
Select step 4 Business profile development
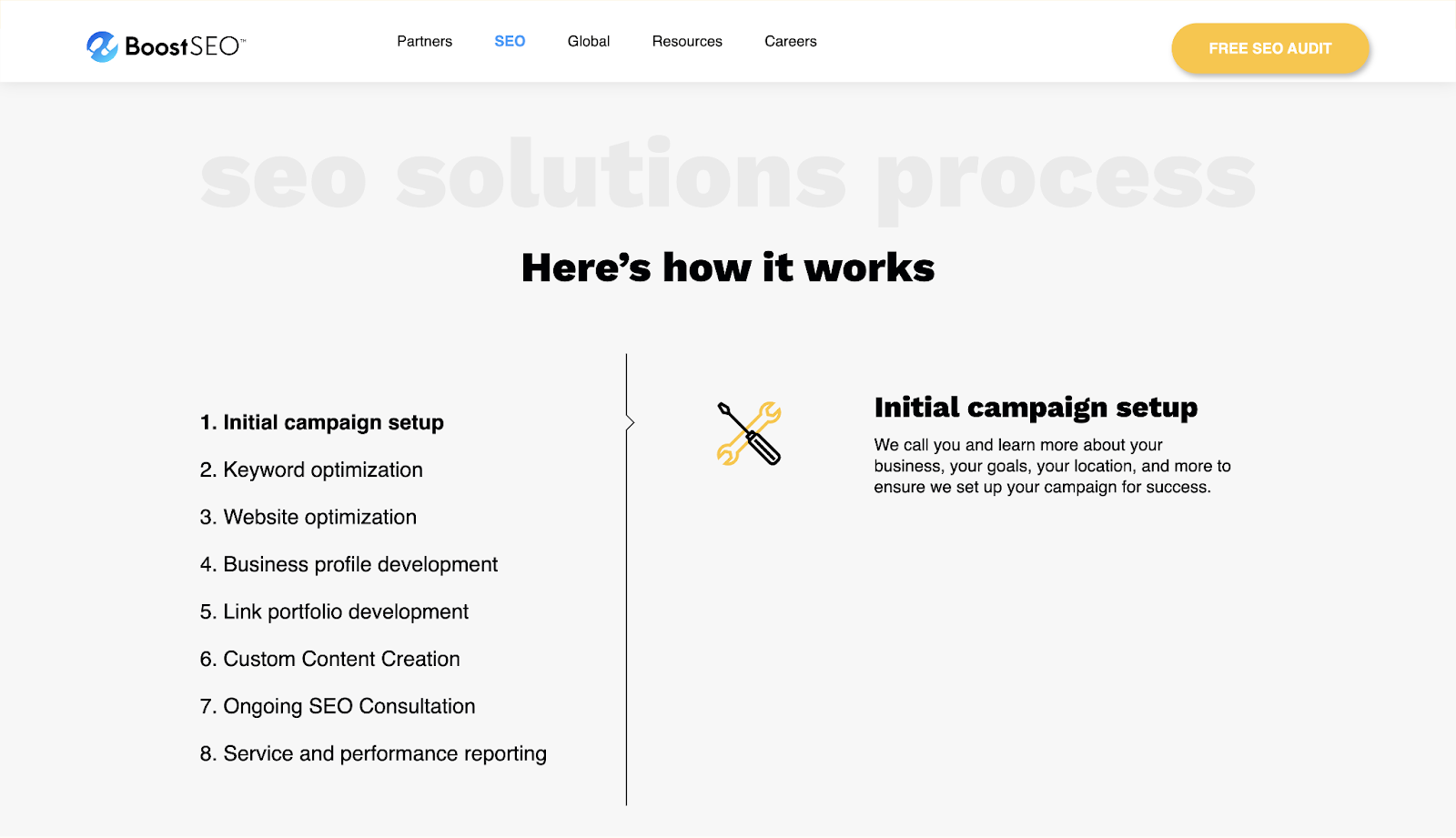(349, 564)
